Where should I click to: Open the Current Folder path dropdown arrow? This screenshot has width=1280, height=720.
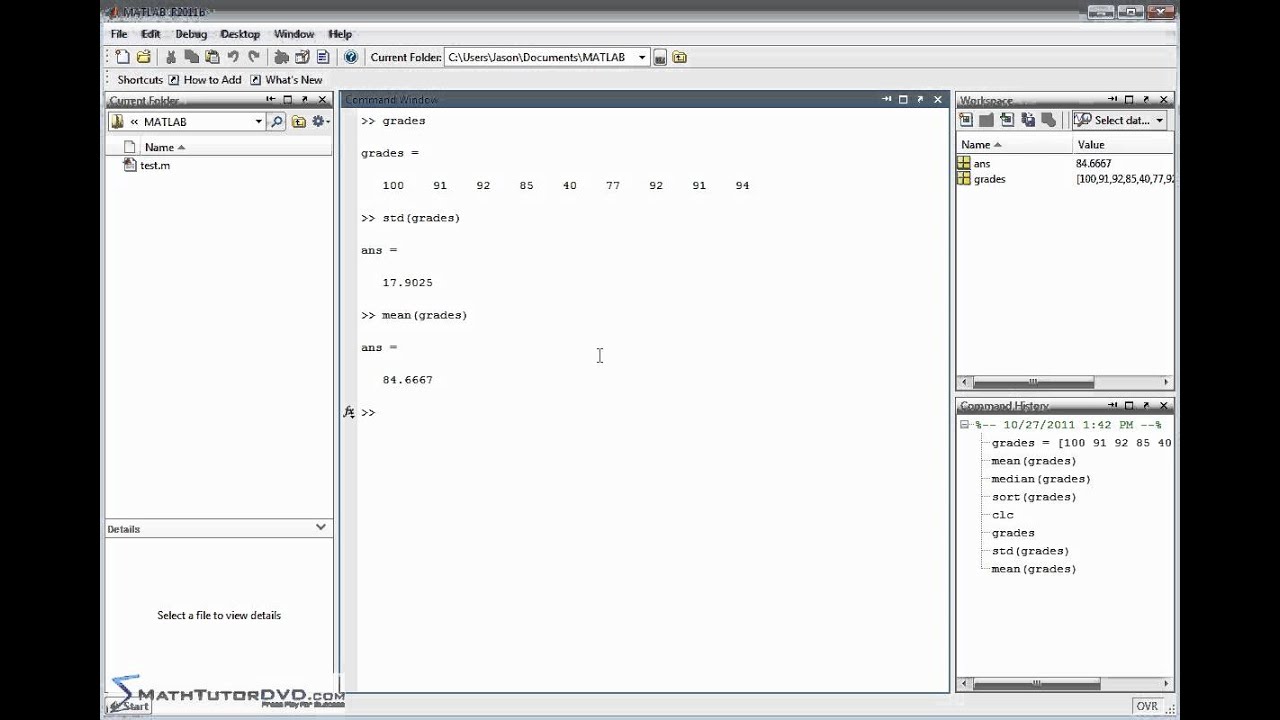[642, 57]
